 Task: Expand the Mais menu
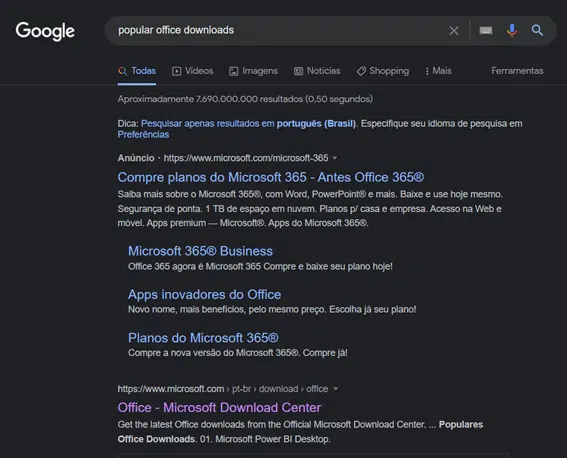pyautogui.click(x=438, y=71)
